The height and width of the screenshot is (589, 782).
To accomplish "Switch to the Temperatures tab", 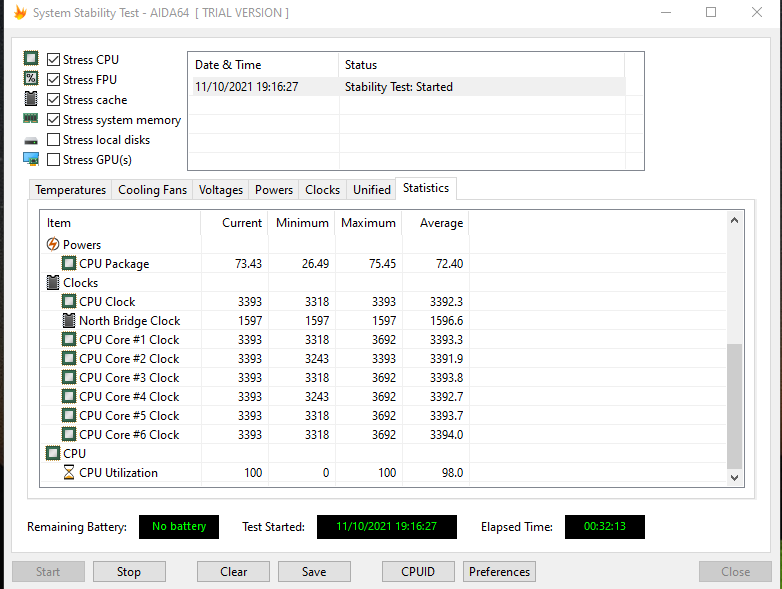I will click(x=70, y=190).
